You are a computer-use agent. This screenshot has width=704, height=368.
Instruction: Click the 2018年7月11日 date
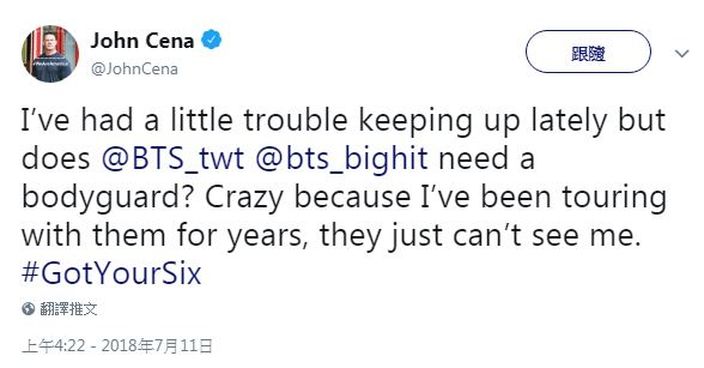(x=157, y=346)
